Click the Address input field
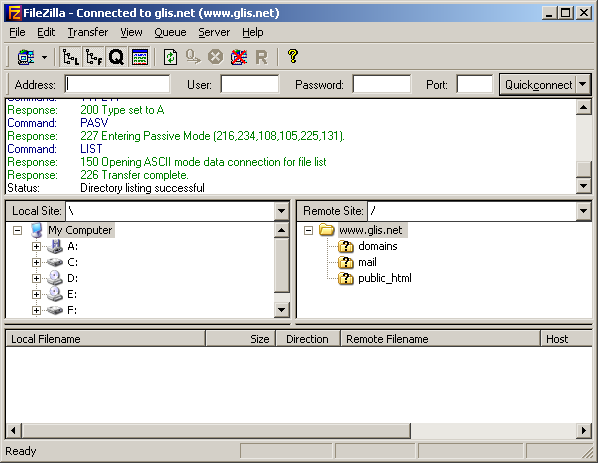 [117, 84]
